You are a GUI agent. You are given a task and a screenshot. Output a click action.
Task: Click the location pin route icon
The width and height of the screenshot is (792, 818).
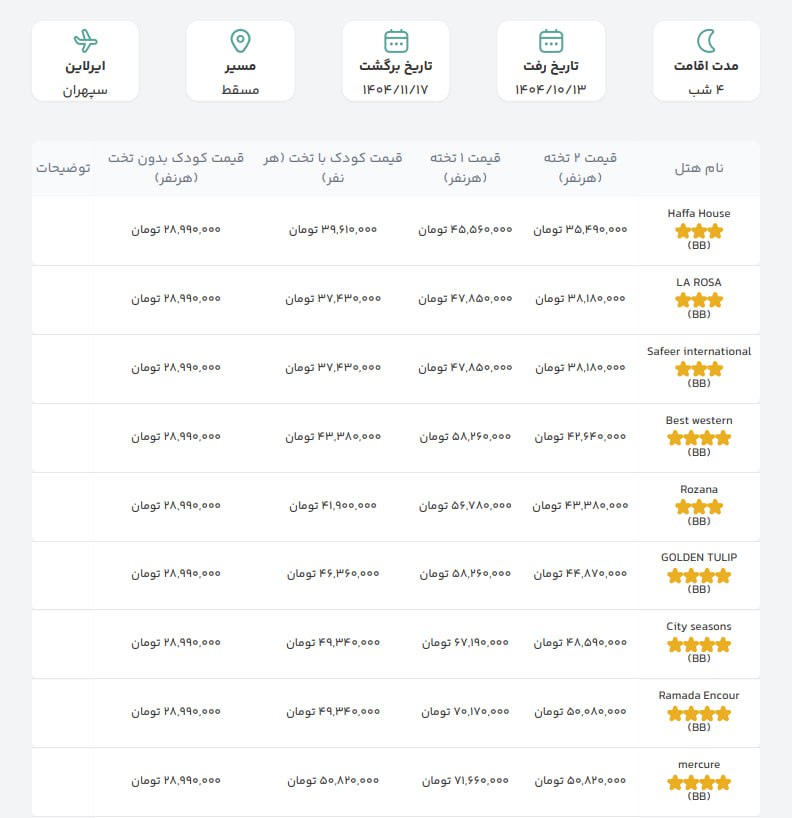click(240, 41)
